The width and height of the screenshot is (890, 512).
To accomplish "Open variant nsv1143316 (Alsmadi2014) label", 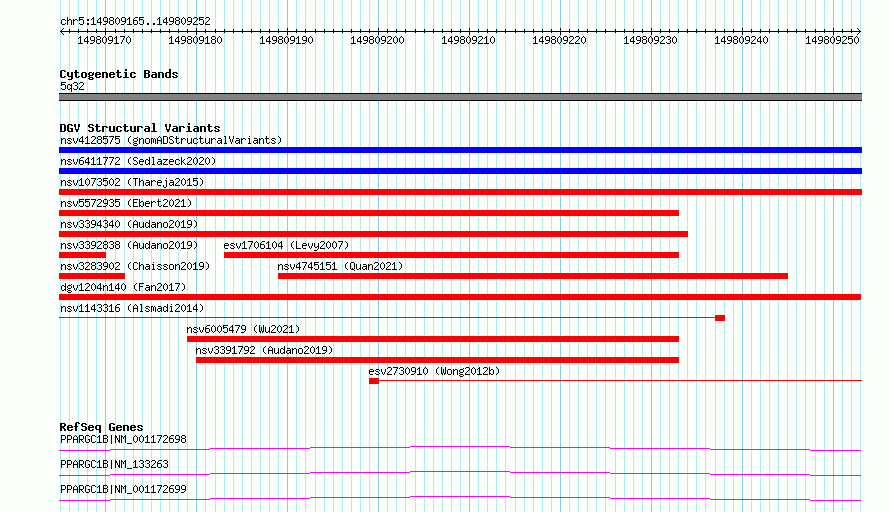I will 132,308.
